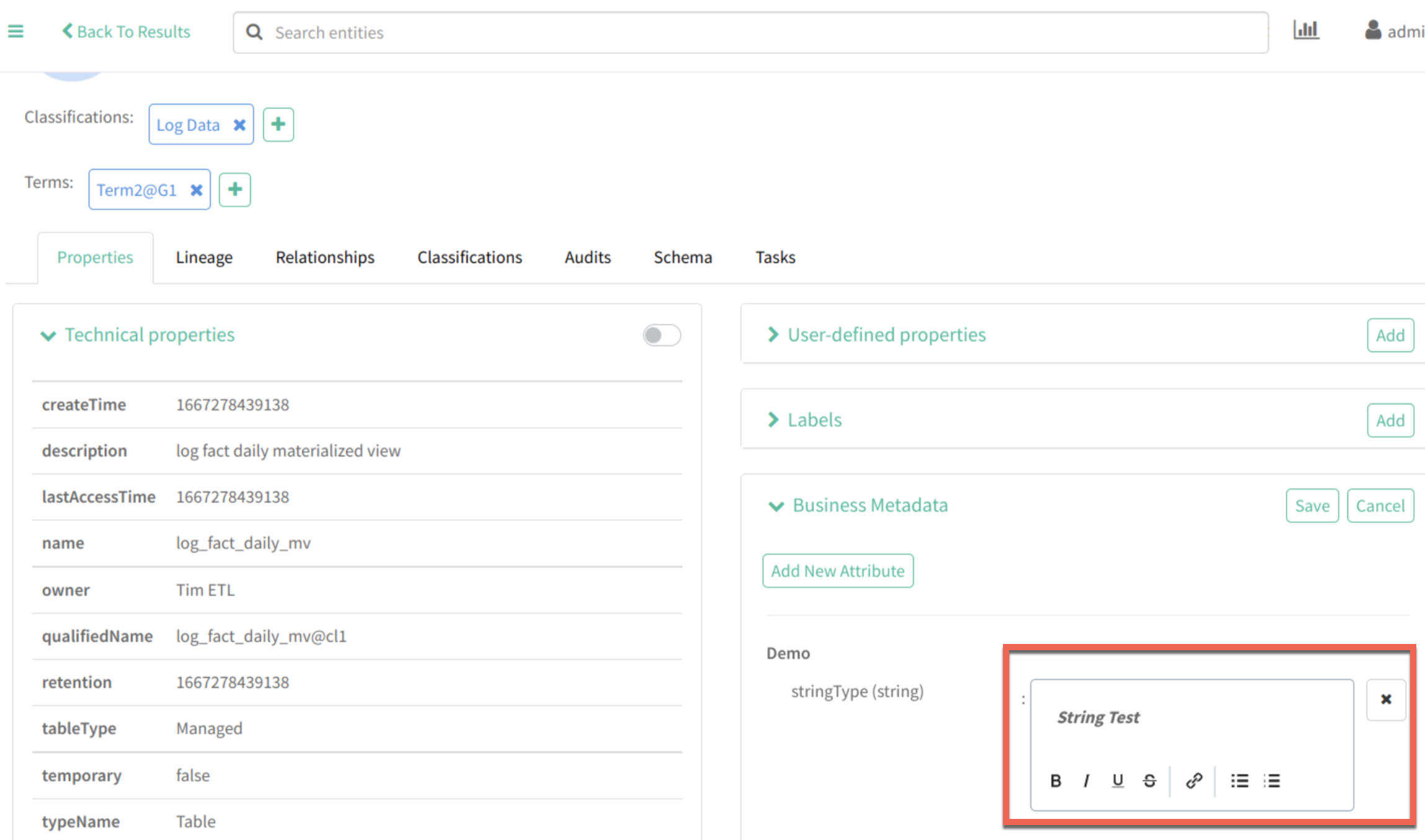Screen dimensions: 1425x840
Task: Save the Business Metadata changes
Action: (1311, 506)
